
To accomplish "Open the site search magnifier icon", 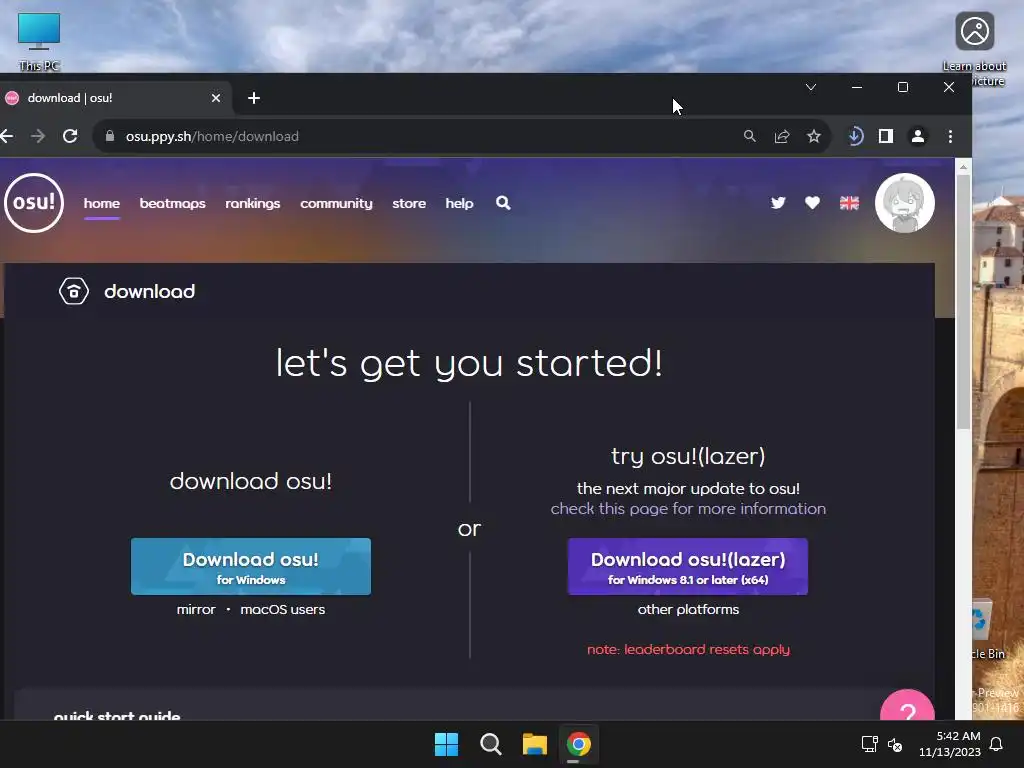I will pyautogui.click(x=503, y=203).
